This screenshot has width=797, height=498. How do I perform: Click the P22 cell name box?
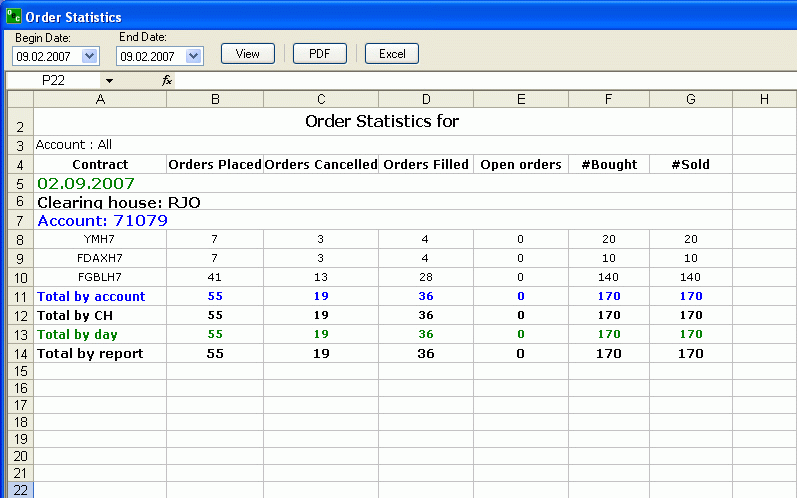55,80
